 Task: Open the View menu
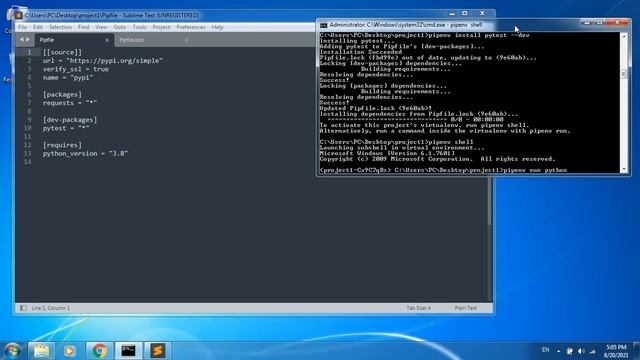(x=101, y=27)
